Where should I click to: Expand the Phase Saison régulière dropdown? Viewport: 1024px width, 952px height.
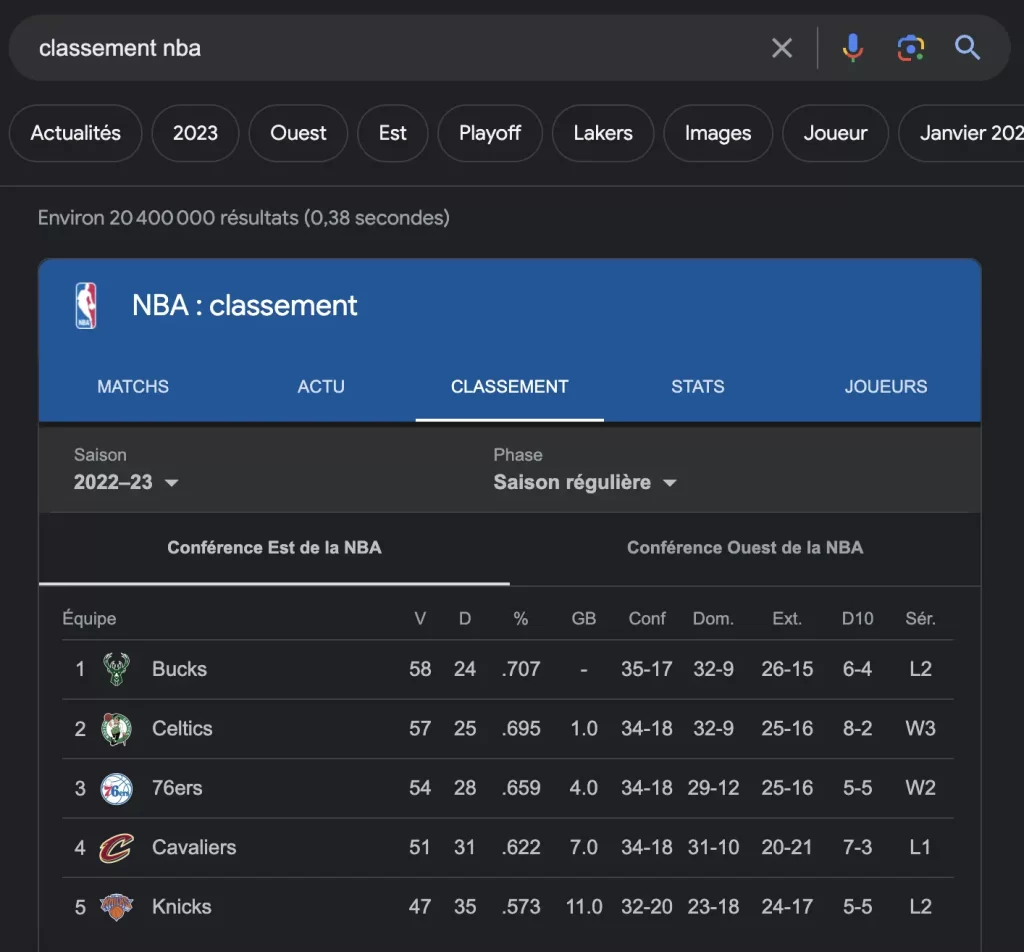point(585,482)
